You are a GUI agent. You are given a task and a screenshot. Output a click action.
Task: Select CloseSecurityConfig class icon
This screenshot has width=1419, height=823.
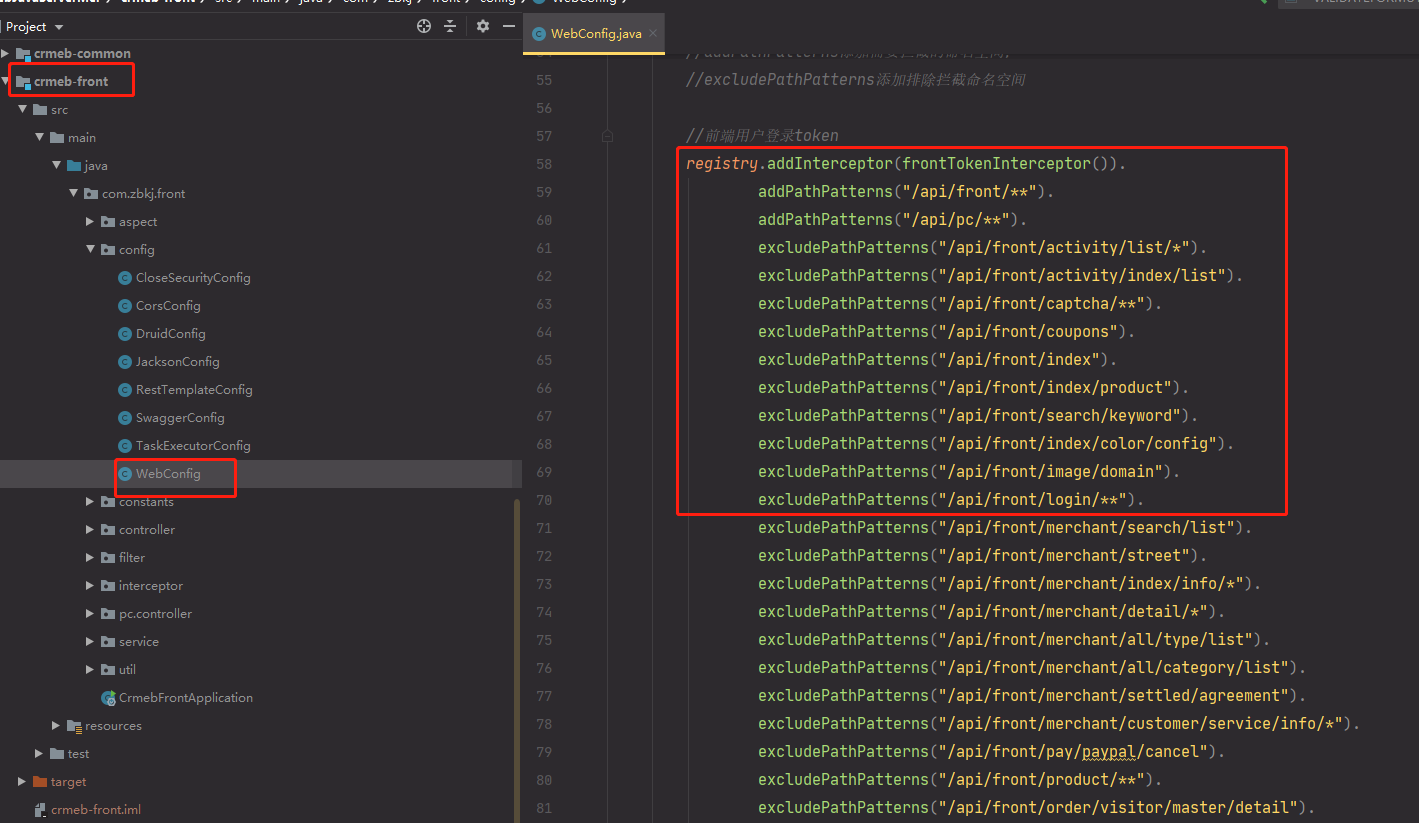pos(125,277)
